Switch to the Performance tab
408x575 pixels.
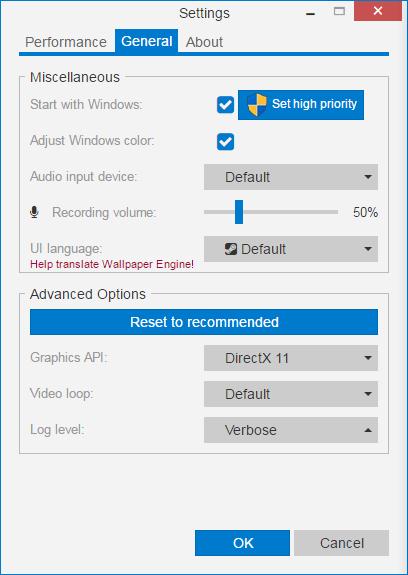click(x=66, y=42)
